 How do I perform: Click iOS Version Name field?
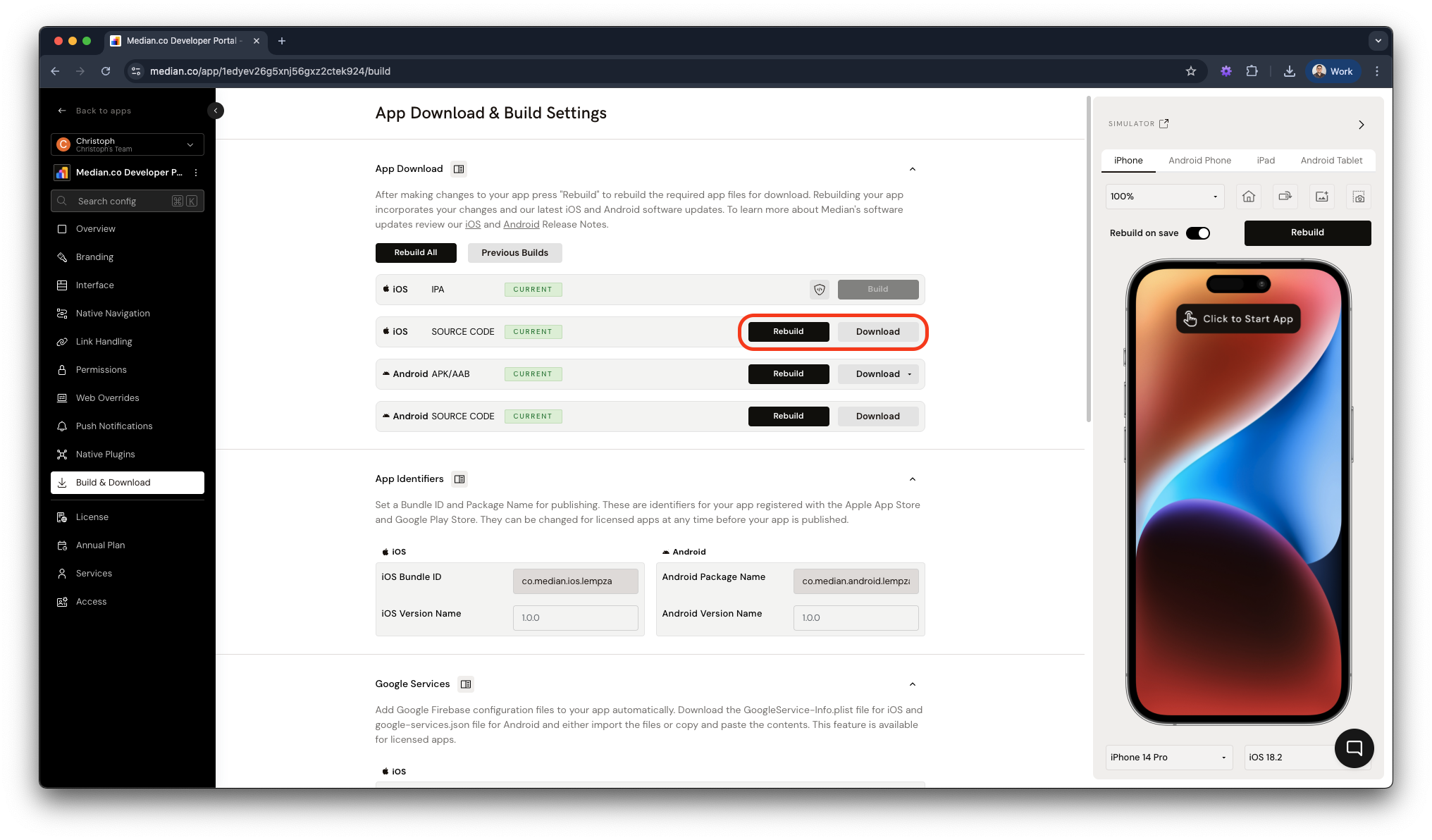(x=576, y=618)
